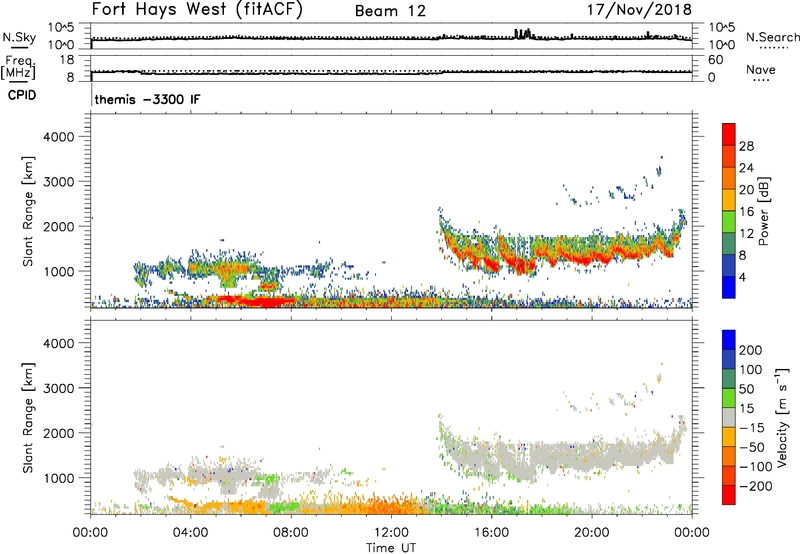Select the '-15' label on Velocity color bar
The image size is (800, 554).
click(x=752, y=427)
